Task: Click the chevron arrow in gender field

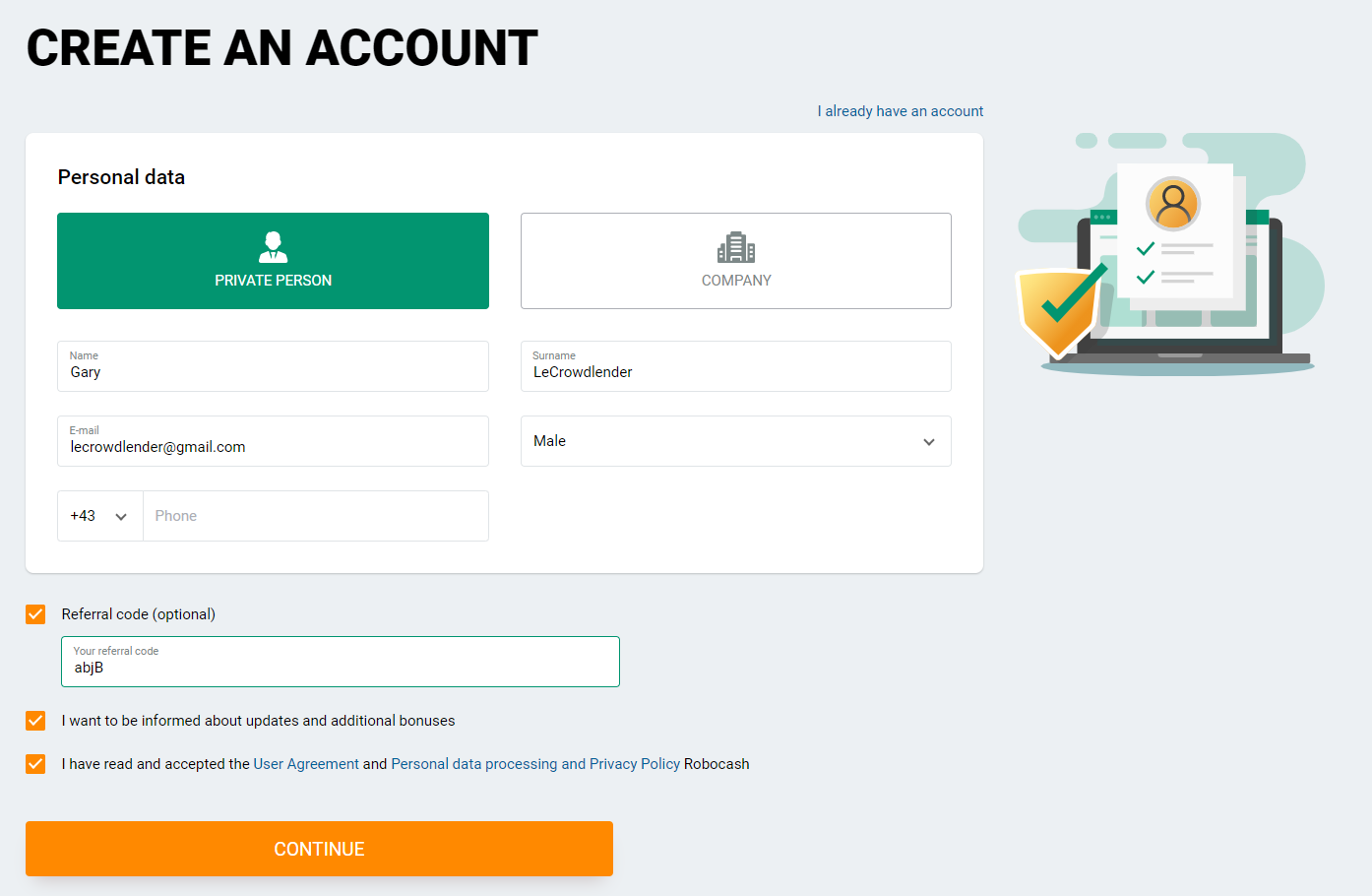Action: [x=929, y=442]
